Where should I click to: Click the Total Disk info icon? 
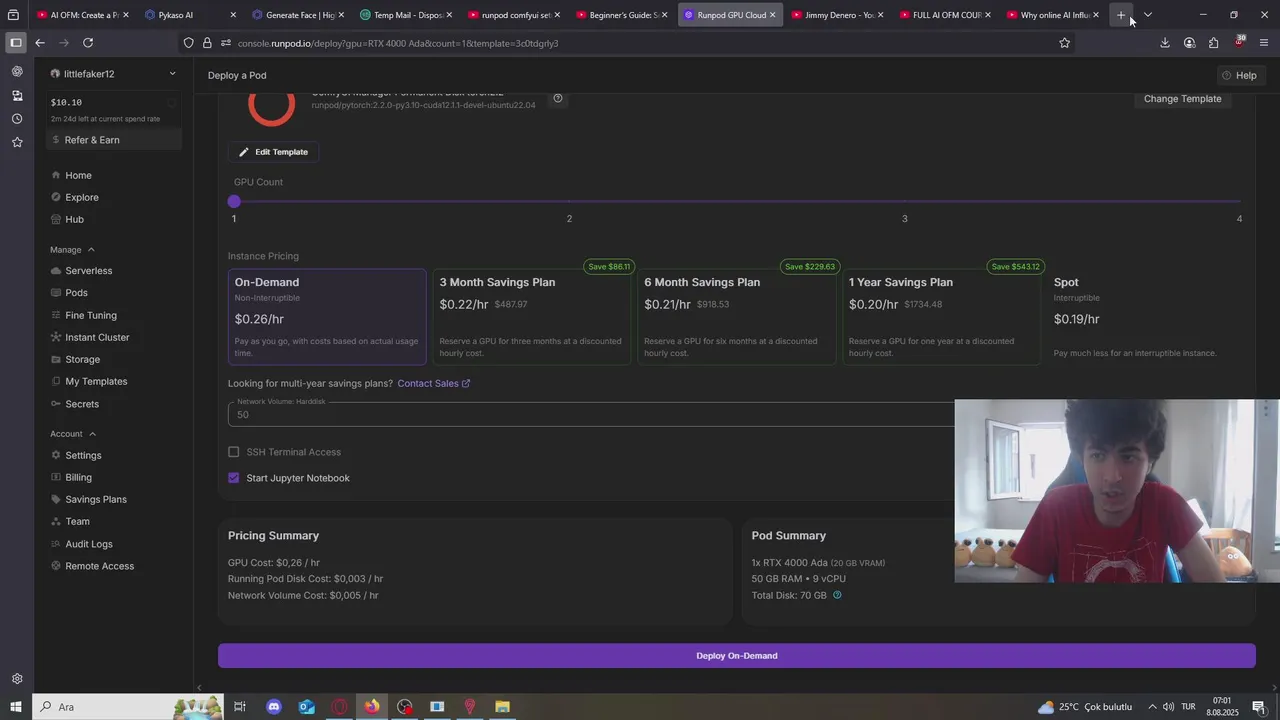837,595
